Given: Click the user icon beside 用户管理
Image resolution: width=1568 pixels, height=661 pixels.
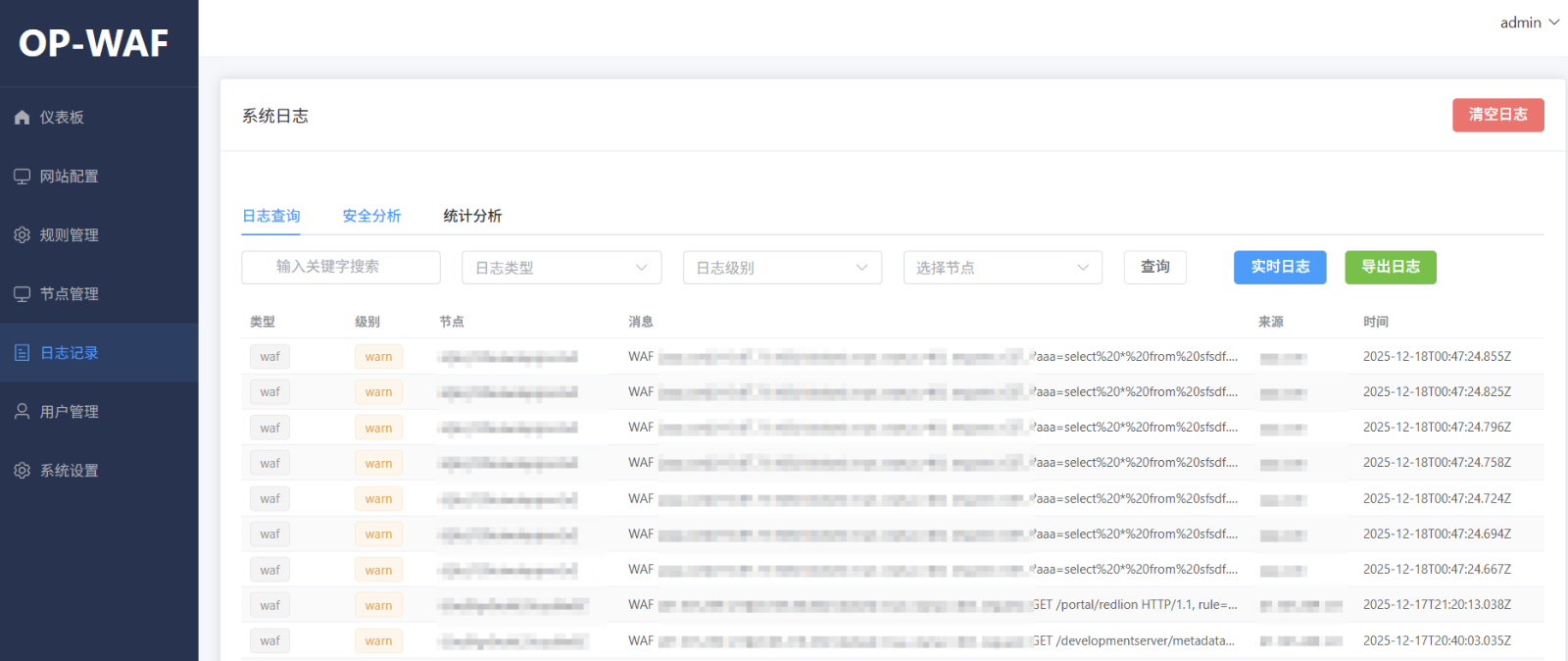Looking at the screenshot, I should 22,412.
